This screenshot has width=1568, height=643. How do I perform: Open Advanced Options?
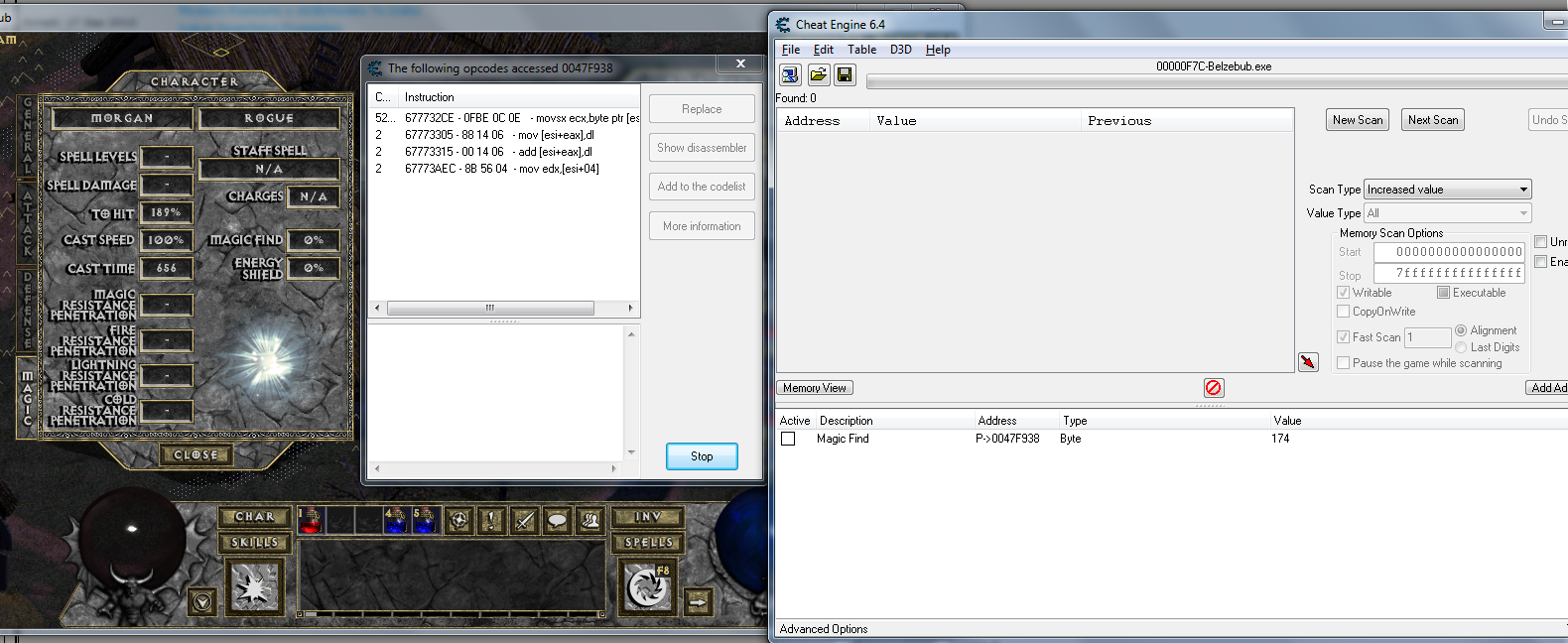click(824, 629)
